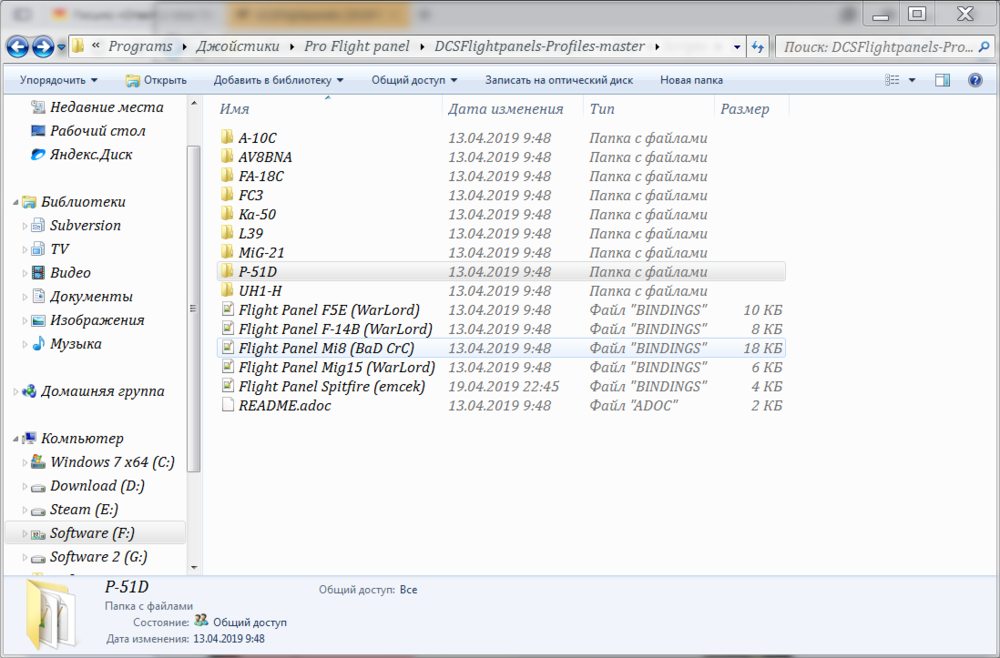Open the view options dropdown arrow
The image size is (1000, 658).
(x=912, y=80)
